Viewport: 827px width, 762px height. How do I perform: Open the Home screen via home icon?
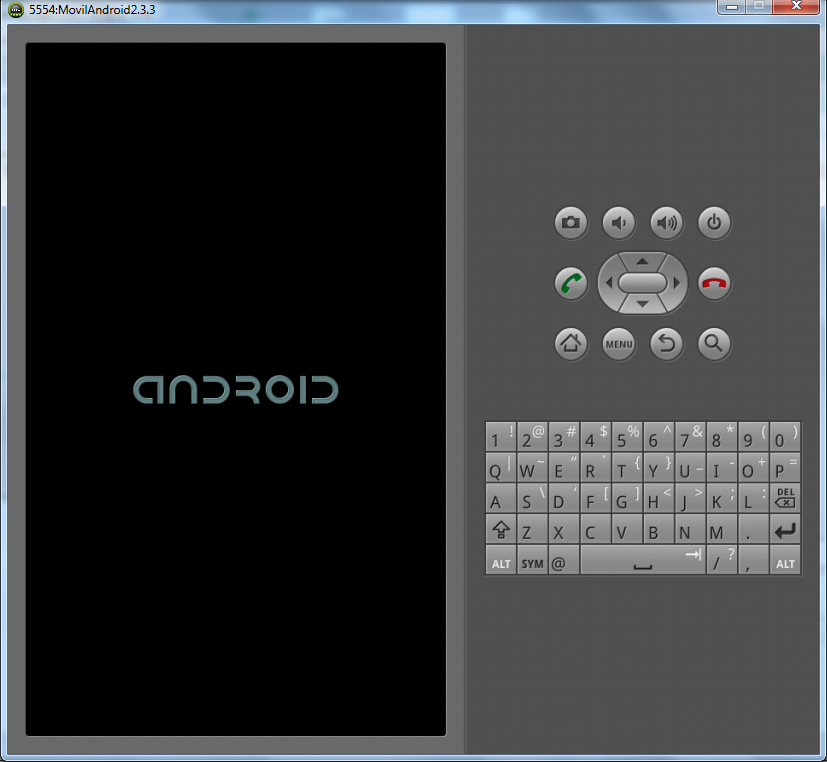tap(571, 344)
